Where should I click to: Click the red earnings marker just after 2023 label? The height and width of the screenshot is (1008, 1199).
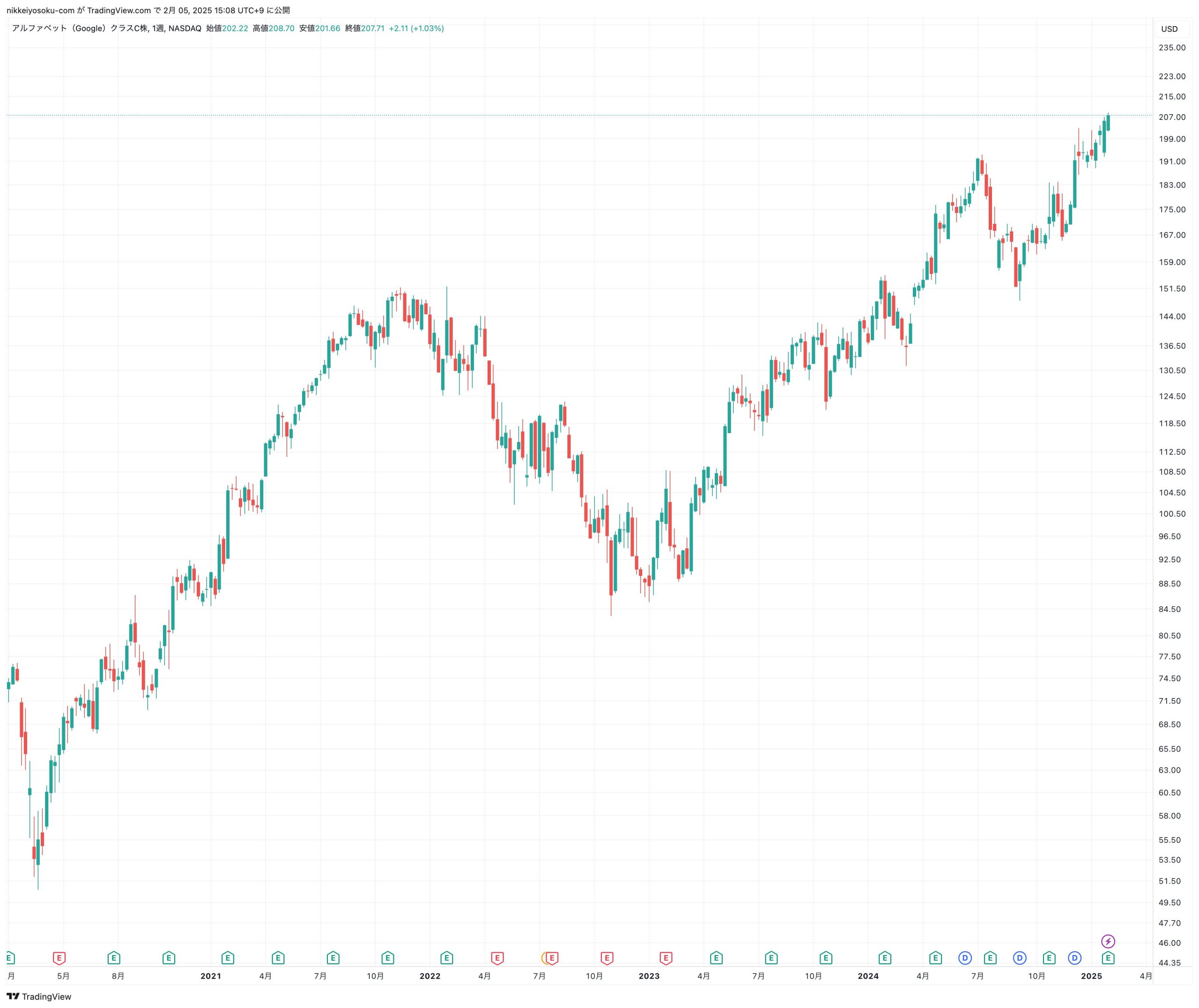[x=666, y=958]
